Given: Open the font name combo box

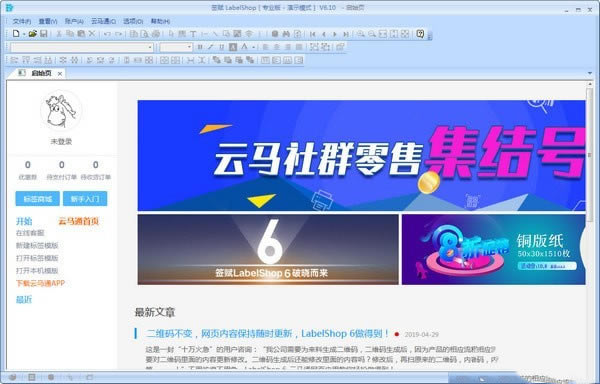Looking at the screenshot, I should (82, 47).
